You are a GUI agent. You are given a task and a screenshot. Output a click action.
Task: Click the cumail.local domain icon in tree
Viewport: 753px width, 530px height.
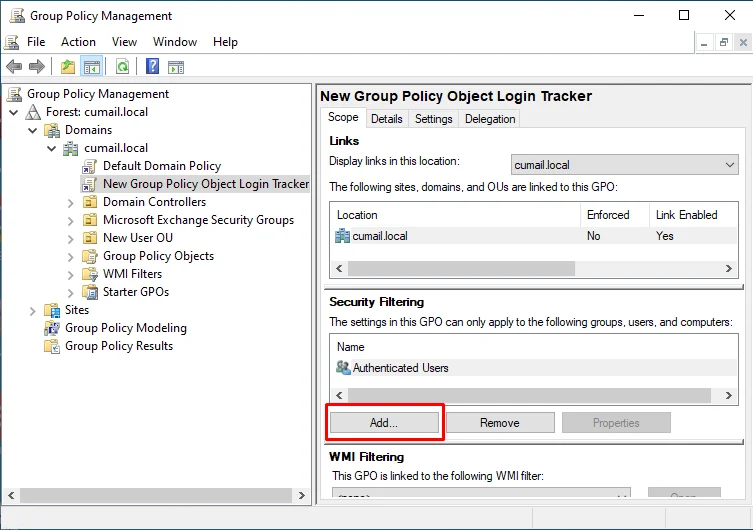point(71,148)
